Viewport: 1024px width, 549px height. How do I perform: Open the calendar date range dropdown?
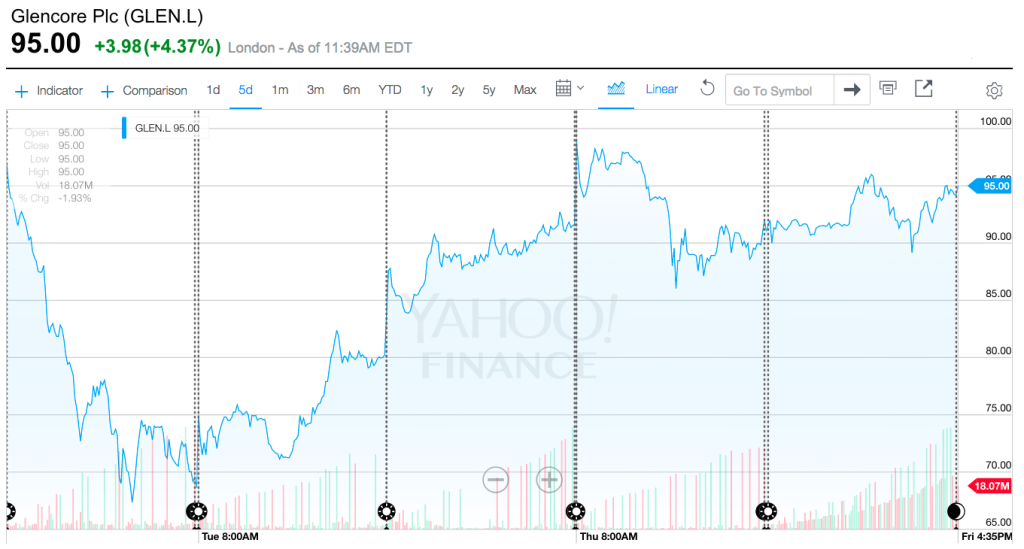[569, 89]
